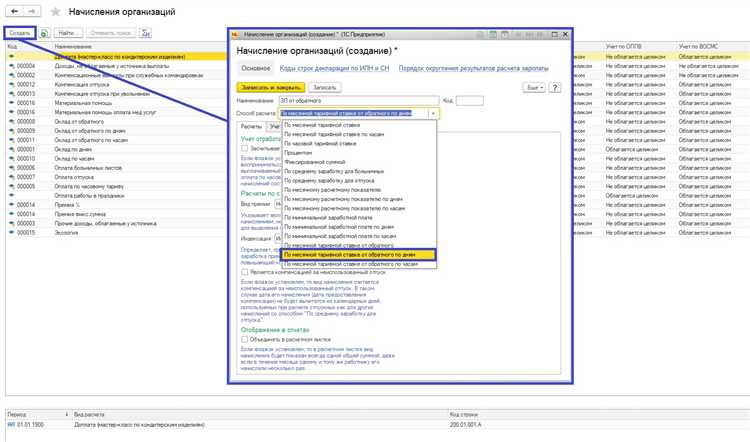Add page to favorites with star icon
The width and height of the screenshot is (750, 442).
[55, 12]
